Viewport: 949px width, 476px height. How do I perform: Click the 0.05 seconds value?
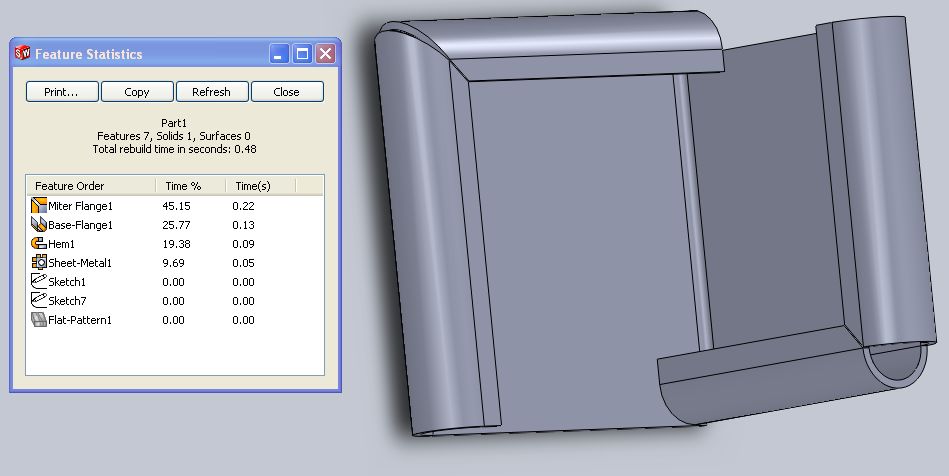[243, 263]
